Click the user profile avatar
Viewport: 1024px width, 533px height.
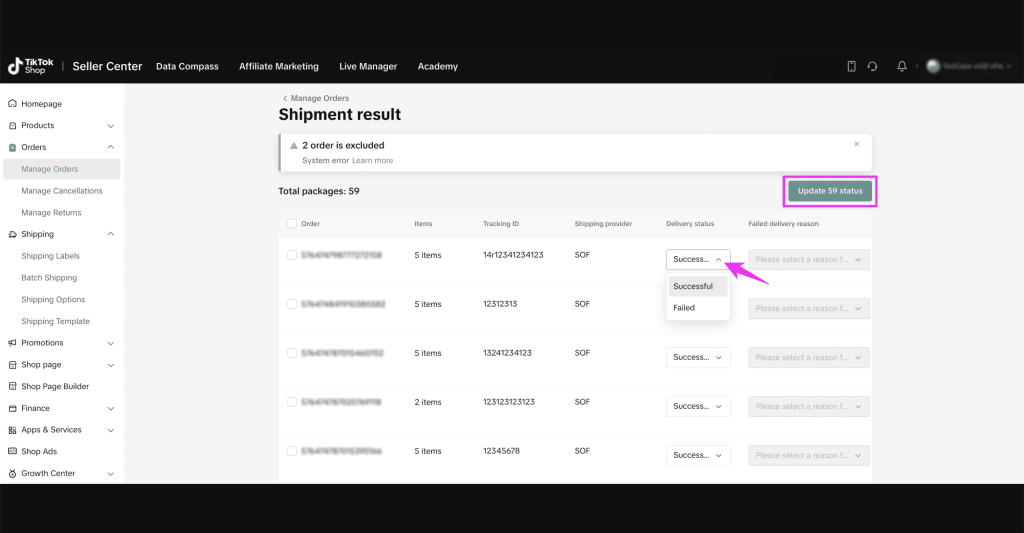click(x=933, y=66)
